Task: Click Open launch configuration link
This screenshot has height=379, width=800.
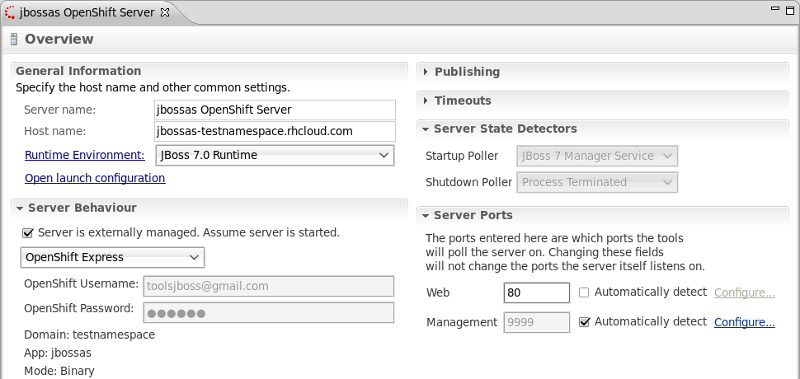Action: pos(95,178)
